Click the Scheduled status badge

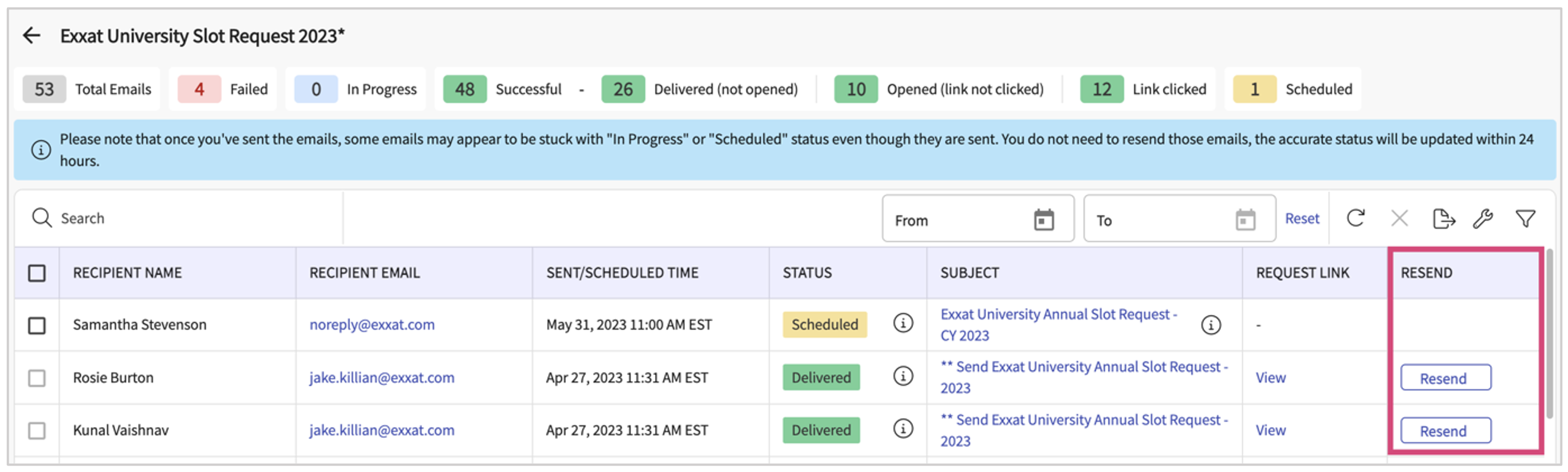(x=824, y=325)
